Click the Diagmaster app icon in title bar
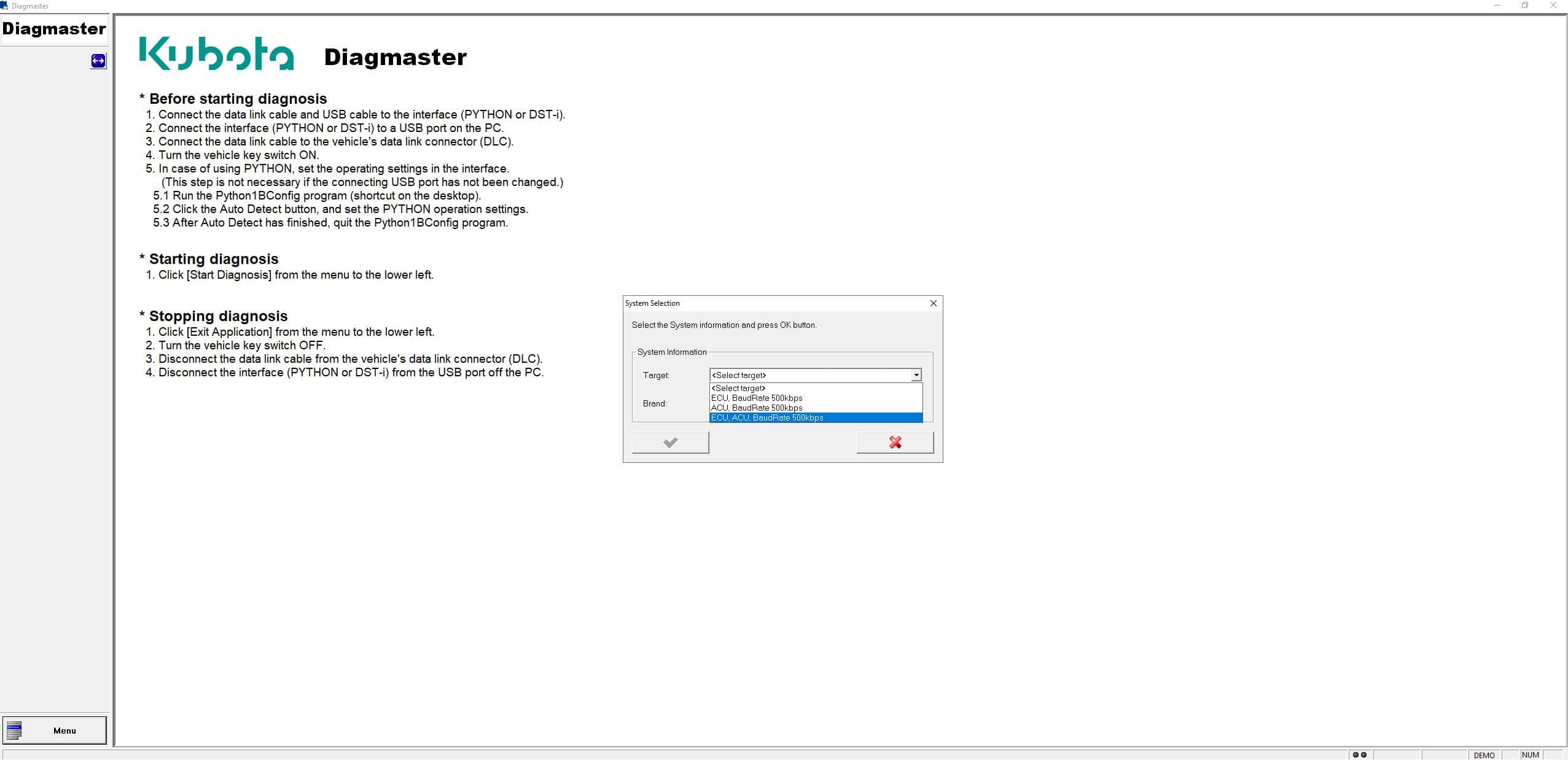Screen dimensions: 1568x760 pyautogui.click(x=5, y=6)
